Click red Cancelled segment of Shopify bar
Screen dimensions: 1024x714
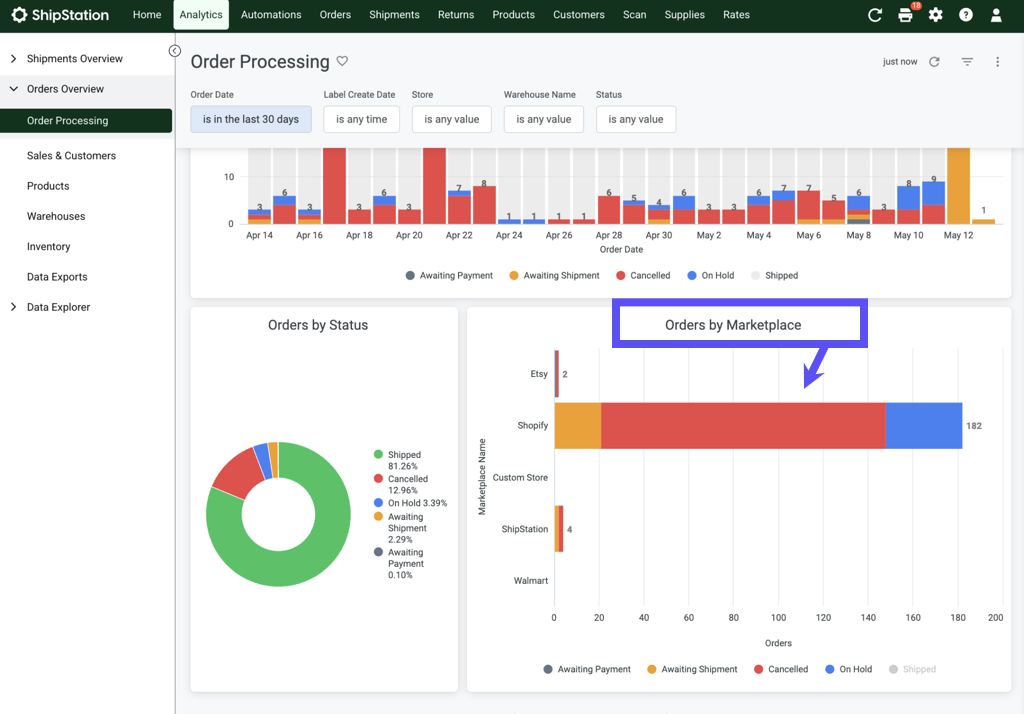pyautogui.click(x=743, y=426)
